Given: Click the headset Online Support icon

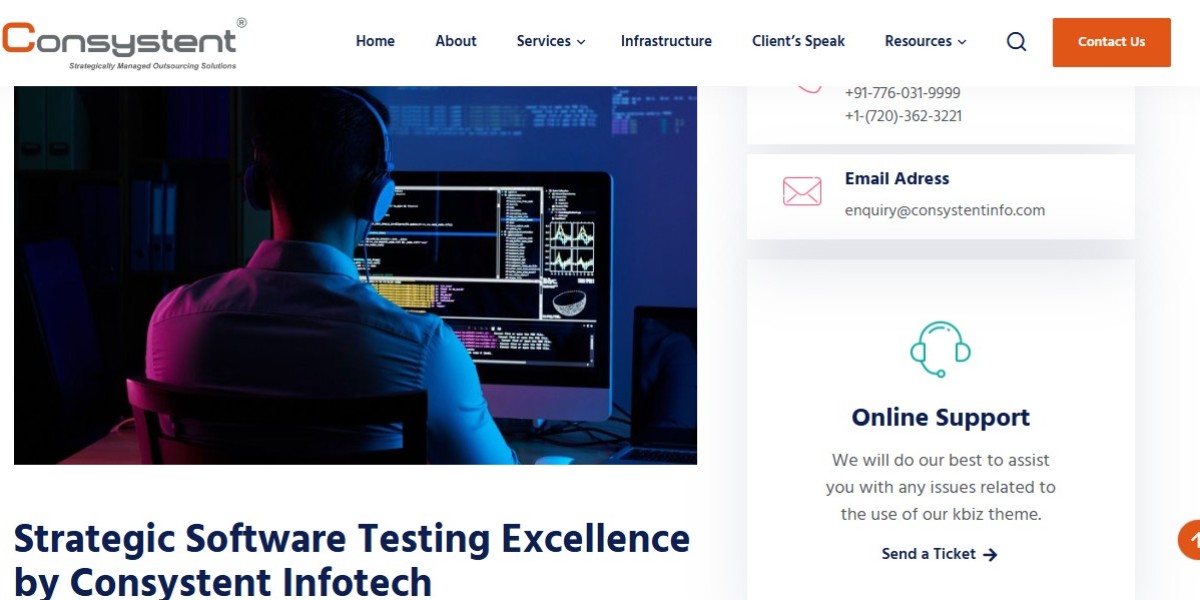Looking at the screenshot, I should pyautogui.click(x=940, y=349).
